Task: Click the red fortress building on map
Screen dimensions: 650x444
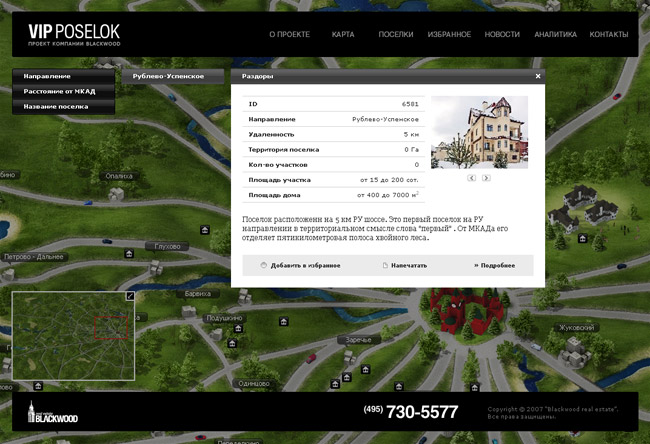Action: (466, 311)
